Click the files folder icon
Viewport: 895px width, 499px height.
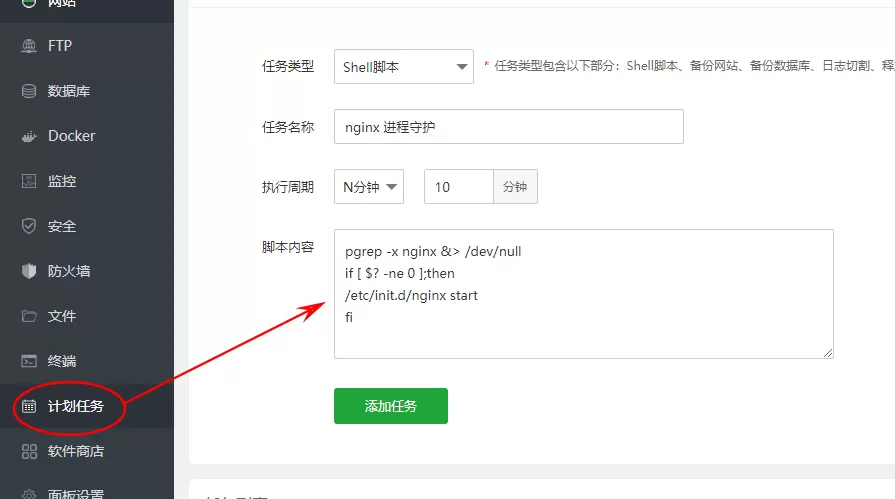[29, 316]
